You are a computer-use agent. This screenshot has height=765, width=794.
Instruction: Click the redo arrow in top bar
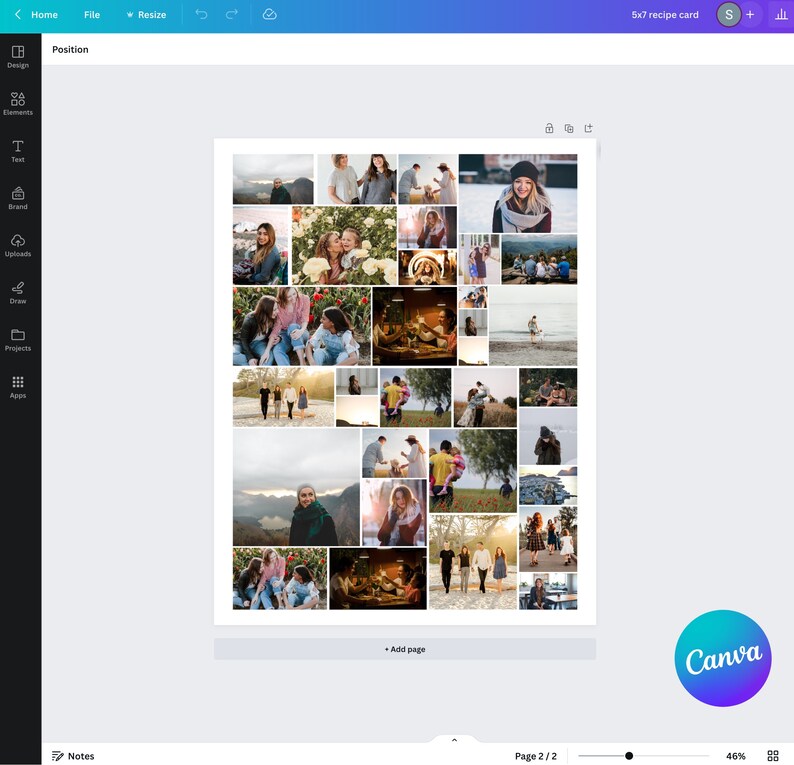[231, 14]
